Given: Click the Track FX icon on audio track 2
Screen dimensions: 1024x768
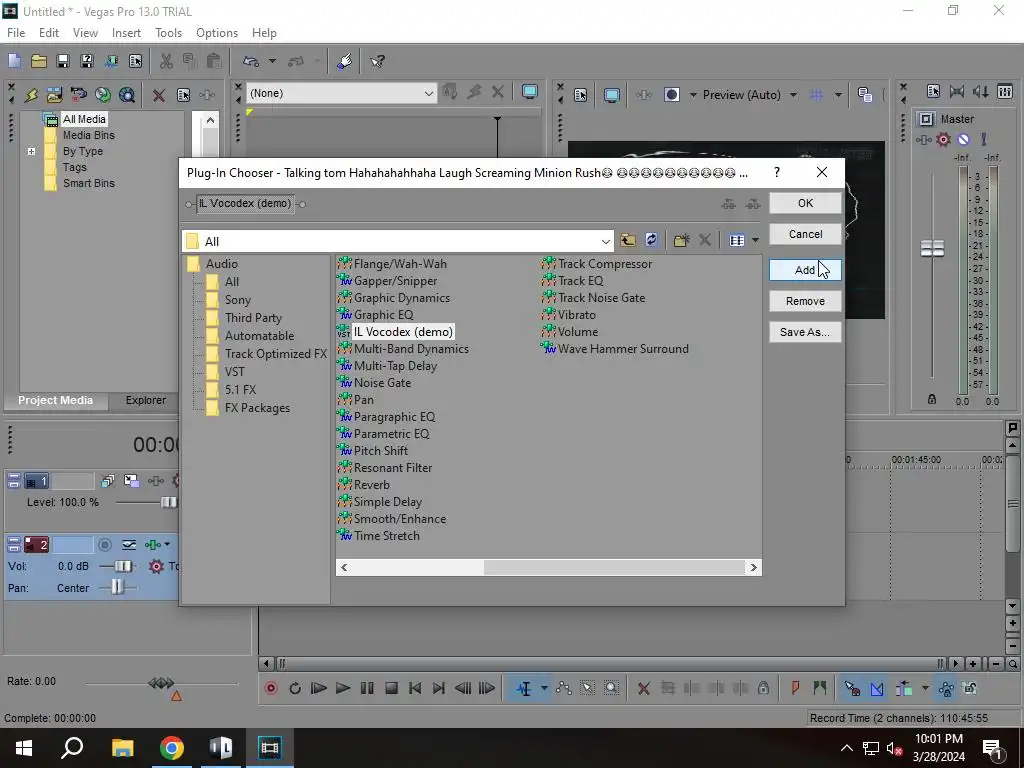Looking at the screenshot, I should pos(153,545).
